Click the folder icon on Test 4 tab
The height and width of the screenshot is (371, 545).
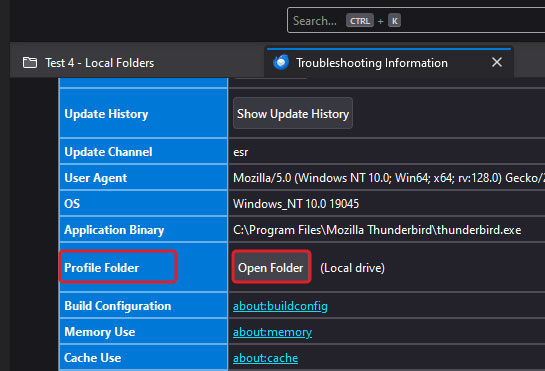pyautogui.click(x=30, y=63)
